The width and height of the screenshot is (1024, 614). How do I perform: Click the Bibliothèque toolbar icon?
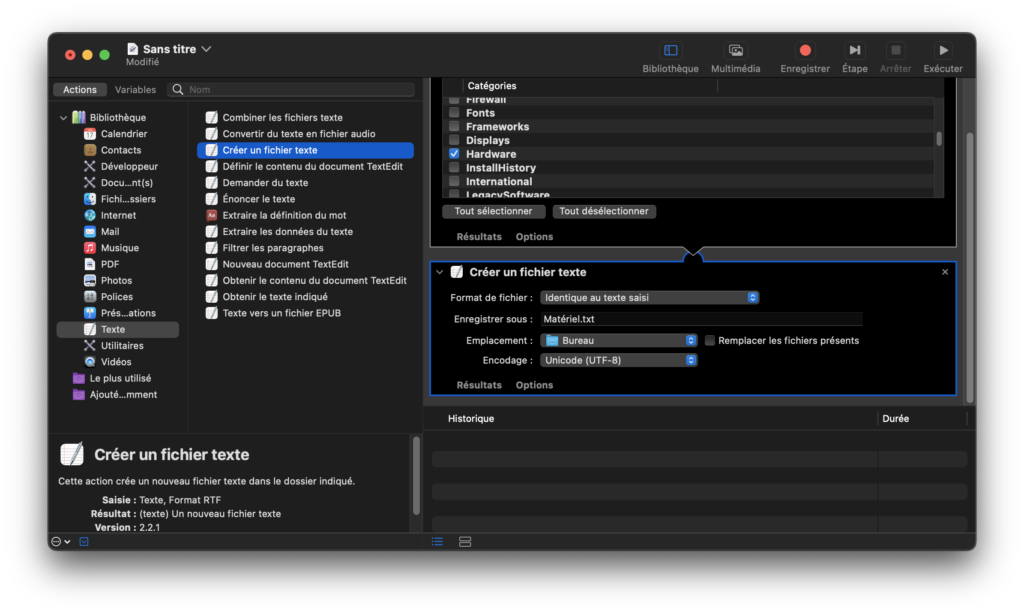[670, 50]
